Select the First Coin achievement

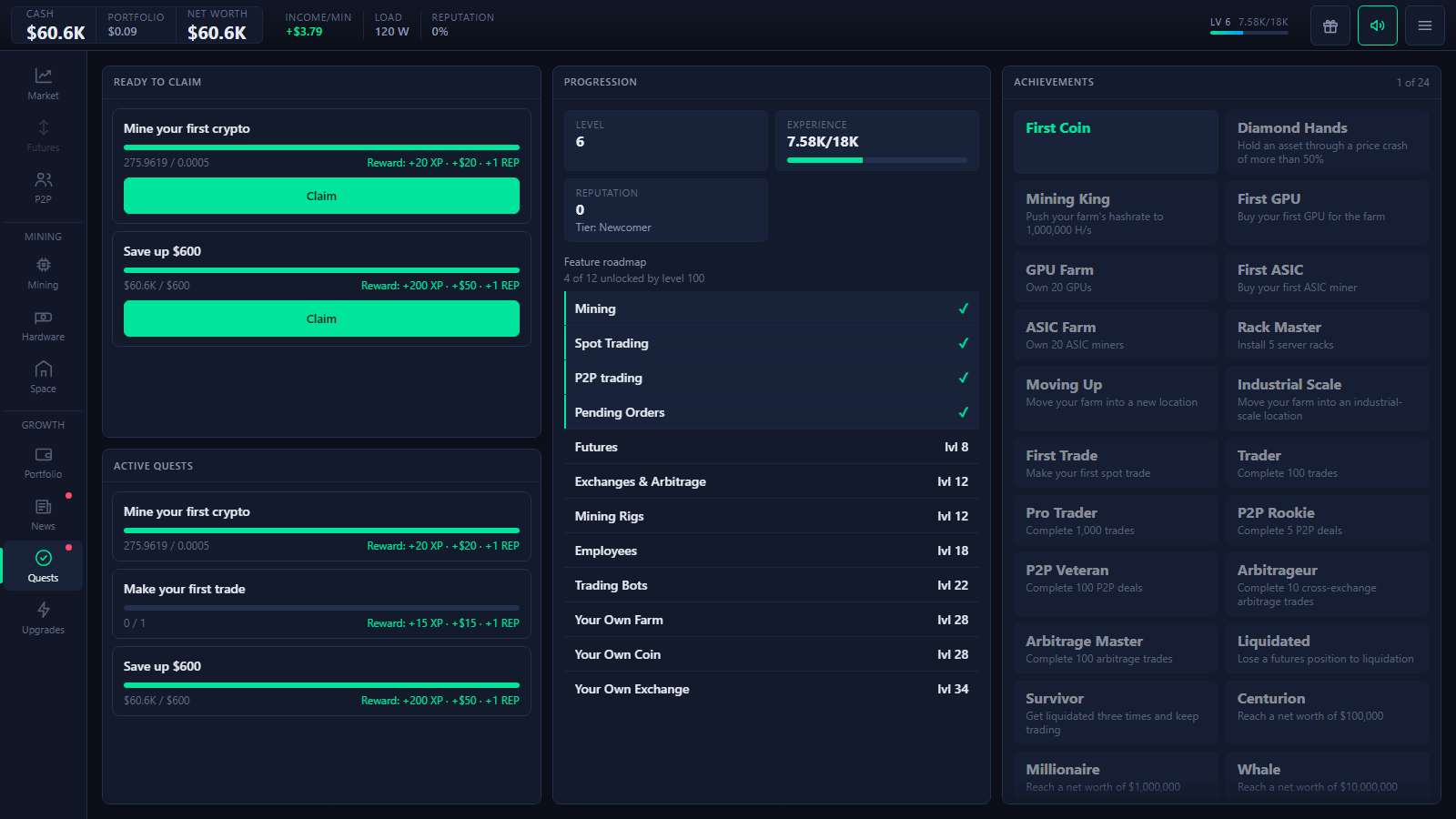tap(1116, 142)
